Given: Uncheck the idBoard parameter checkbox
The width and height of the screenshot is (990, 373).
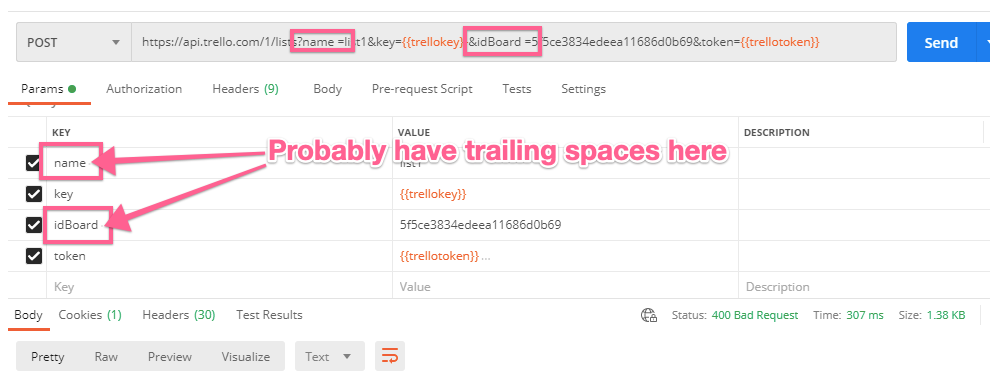Looking at the screenshot, I should pos(33,225).
